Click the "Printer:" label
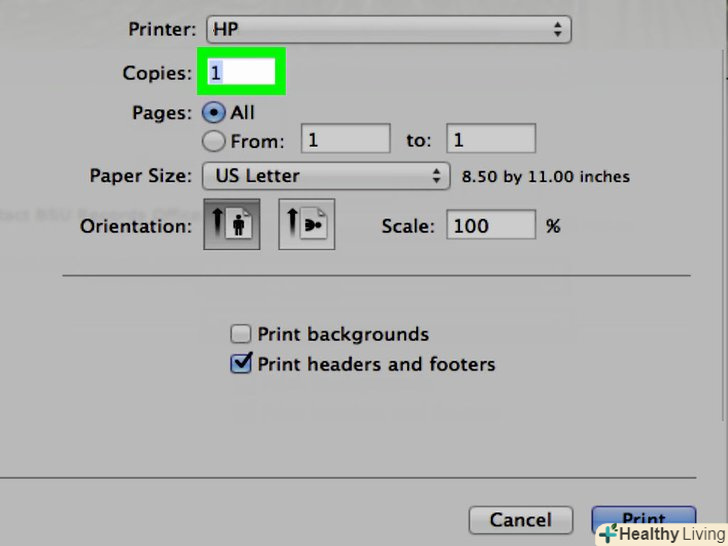This screenshot has width=728, height=546. 162,30
